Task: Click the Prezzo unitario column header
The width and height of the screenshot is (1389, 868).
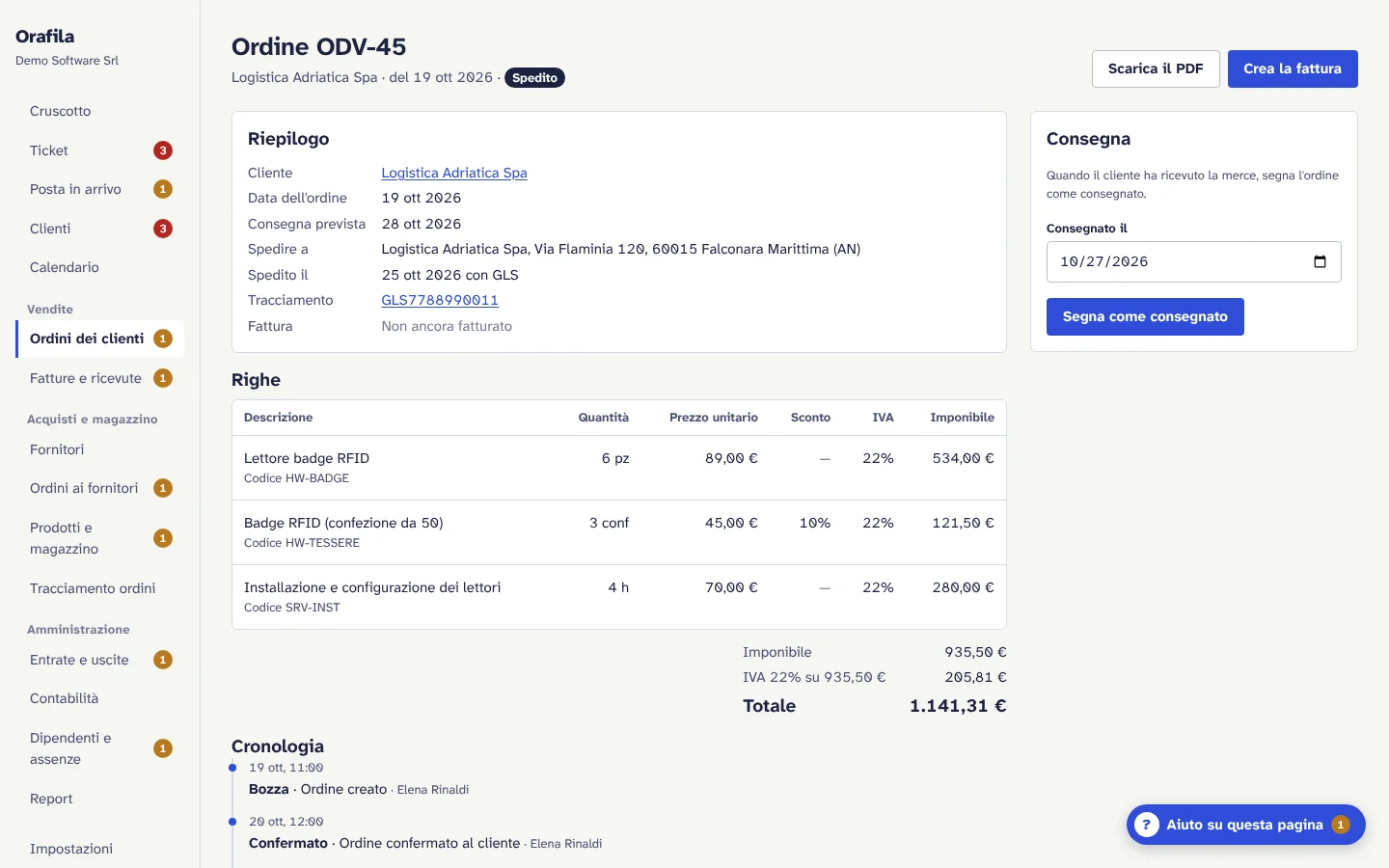Action: (714, 418)
